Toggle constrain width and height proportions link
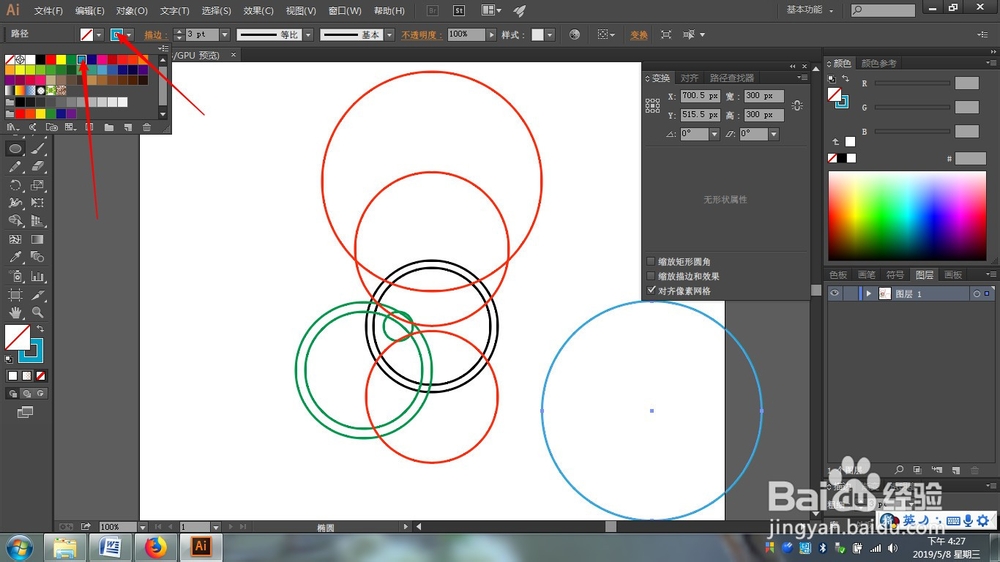Screen dimensions: 1000x562 pos(797,105)
